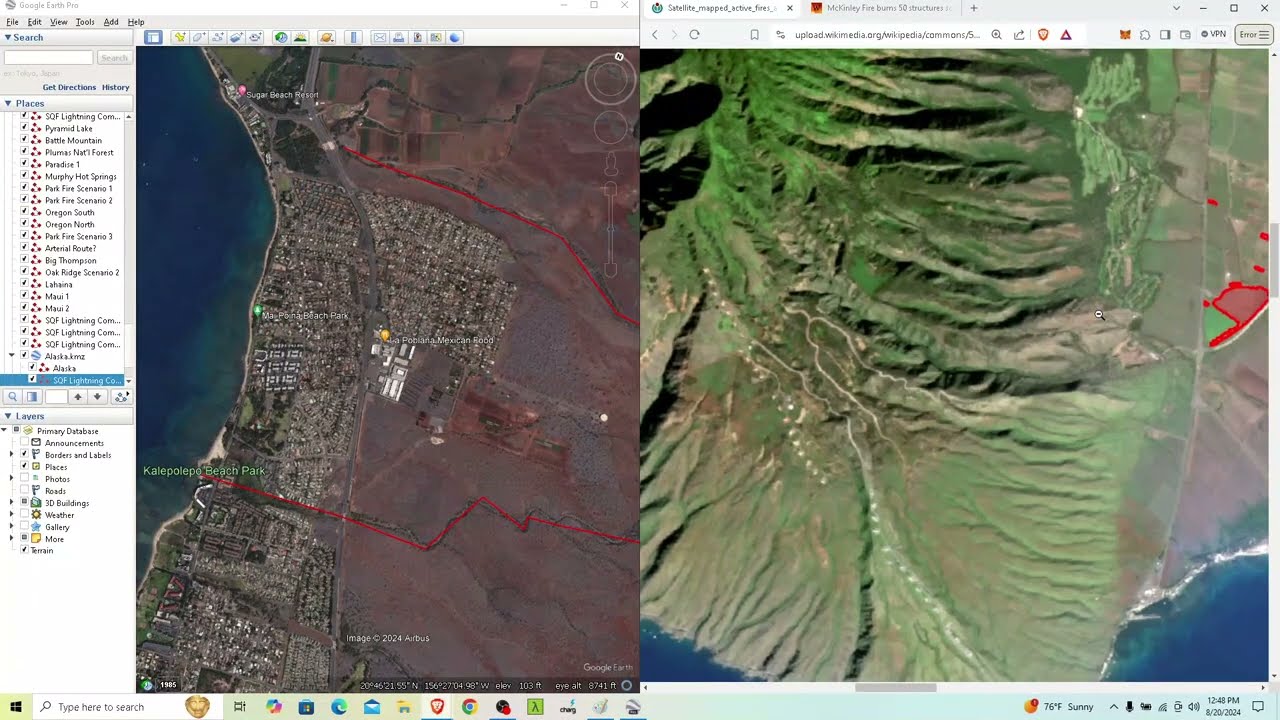Open the Add menu
1280x720 pixels.
tap(111, 22)
